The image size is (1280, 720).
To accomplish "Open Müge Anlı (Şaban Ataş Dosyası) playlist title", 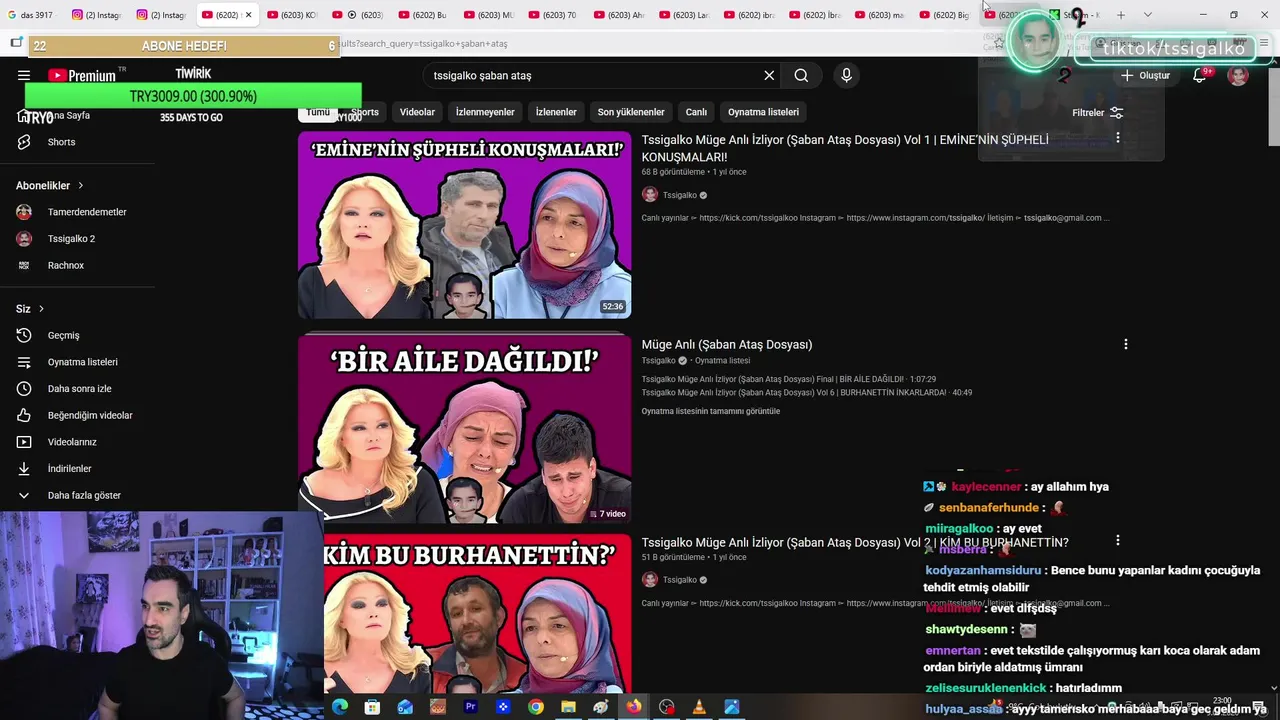I will click(727, 344).
